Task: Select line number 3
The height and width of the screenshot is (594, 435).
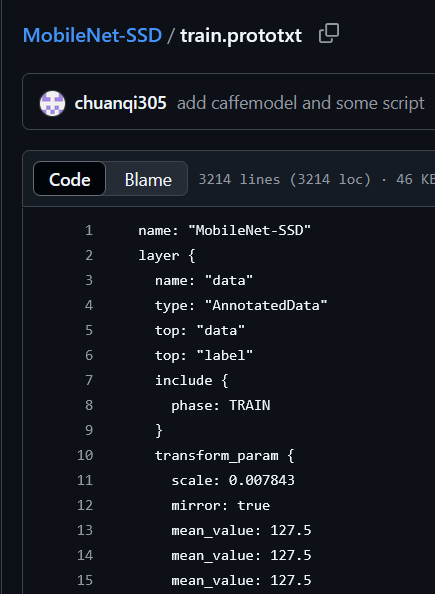Action: coord(89,280)
